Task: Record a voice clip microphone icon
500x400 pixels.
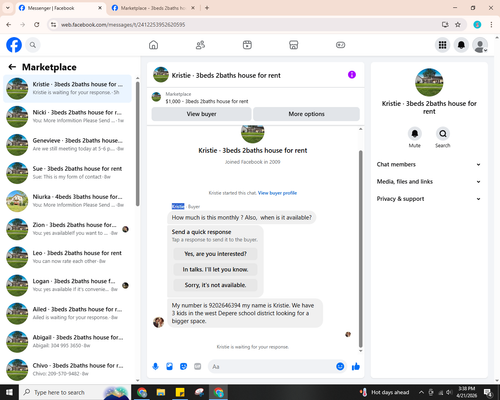Action: (x=155, y=367)
